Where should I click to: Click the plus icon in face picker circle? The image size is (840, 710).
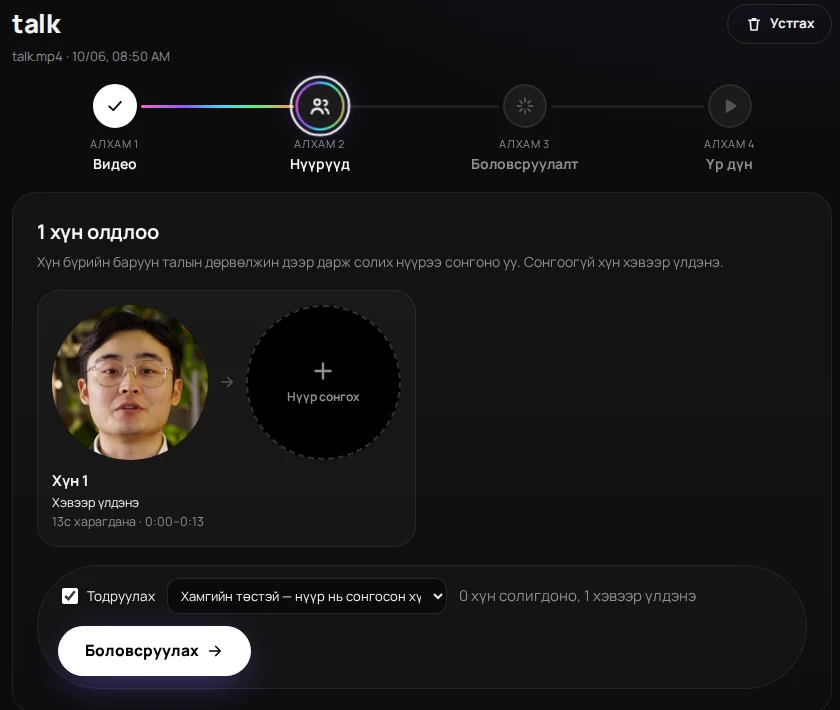click(323, 371)
